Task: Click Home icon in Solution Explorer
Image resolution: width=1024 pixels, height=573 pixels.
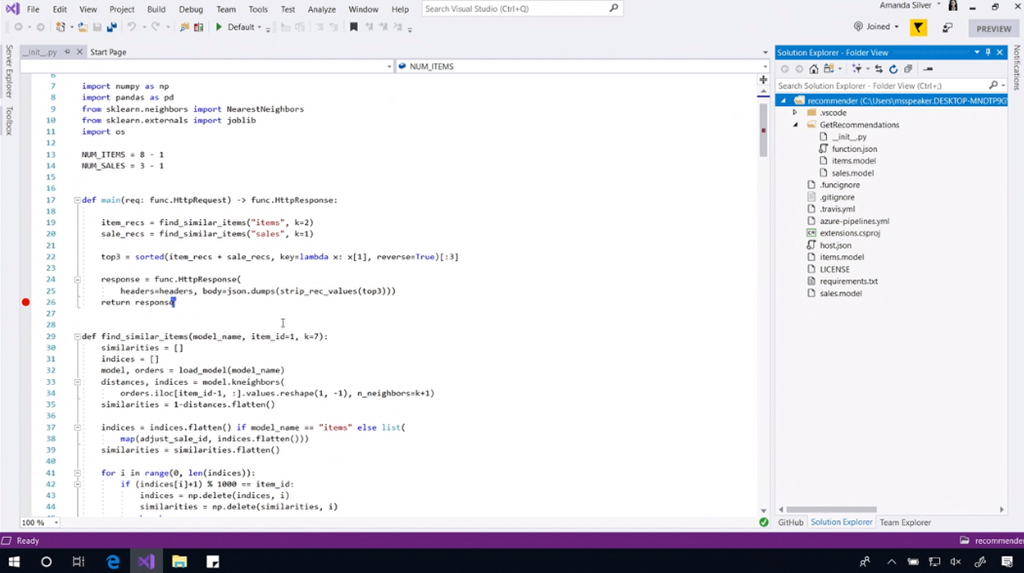Action: [x=813, y=69]
